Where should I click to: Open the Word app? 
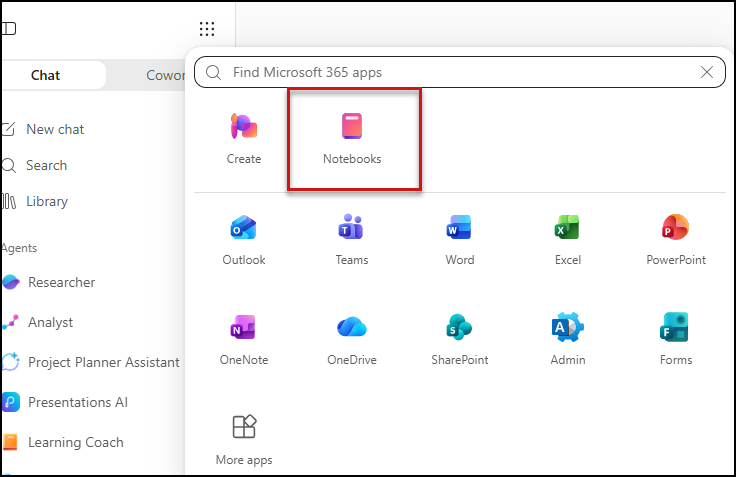(x=460, y=240)
